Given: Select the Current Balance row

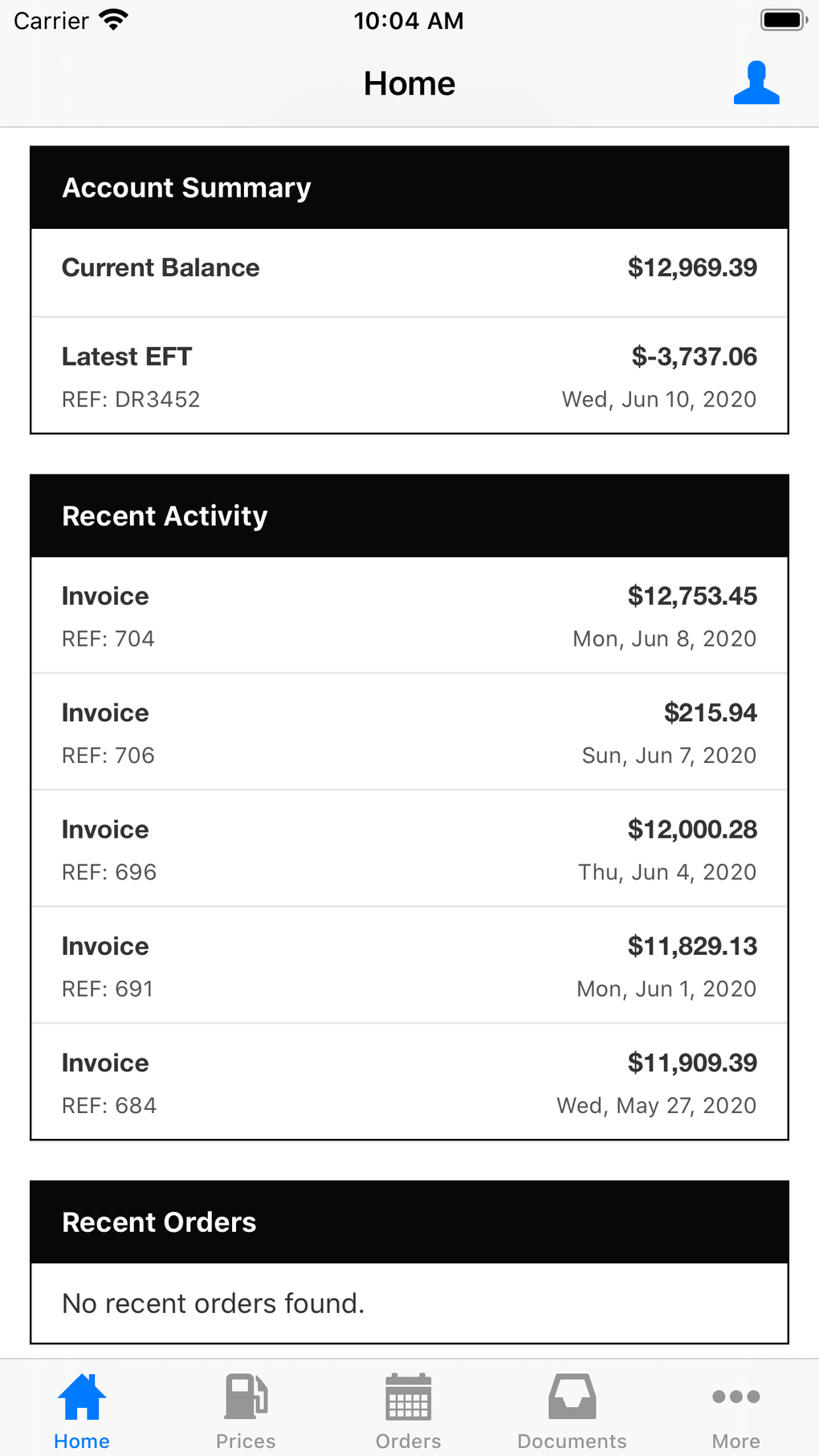Looking at the screenshot, I should (409, 268).
